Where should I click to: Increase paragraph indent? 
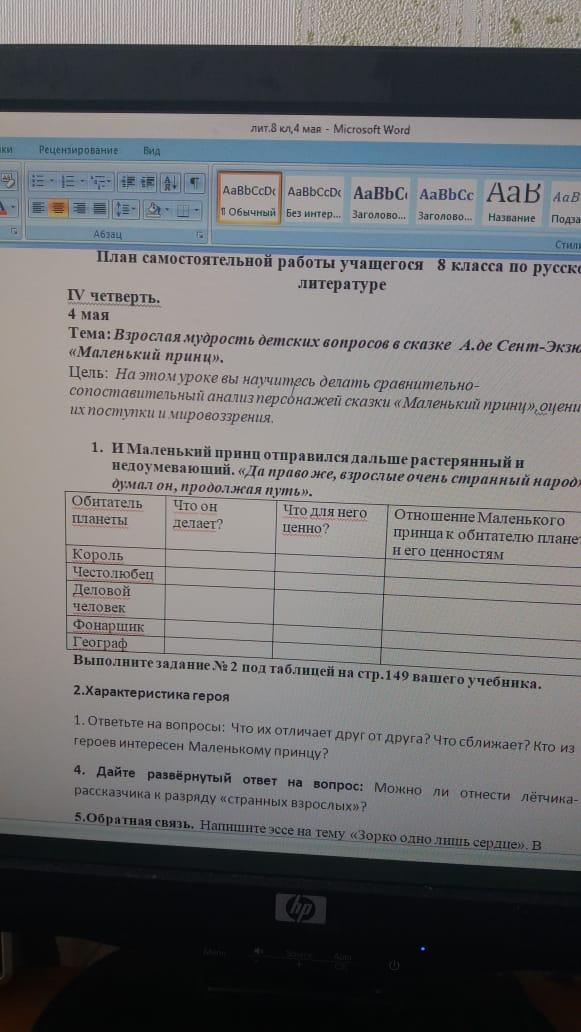[147, 182]
